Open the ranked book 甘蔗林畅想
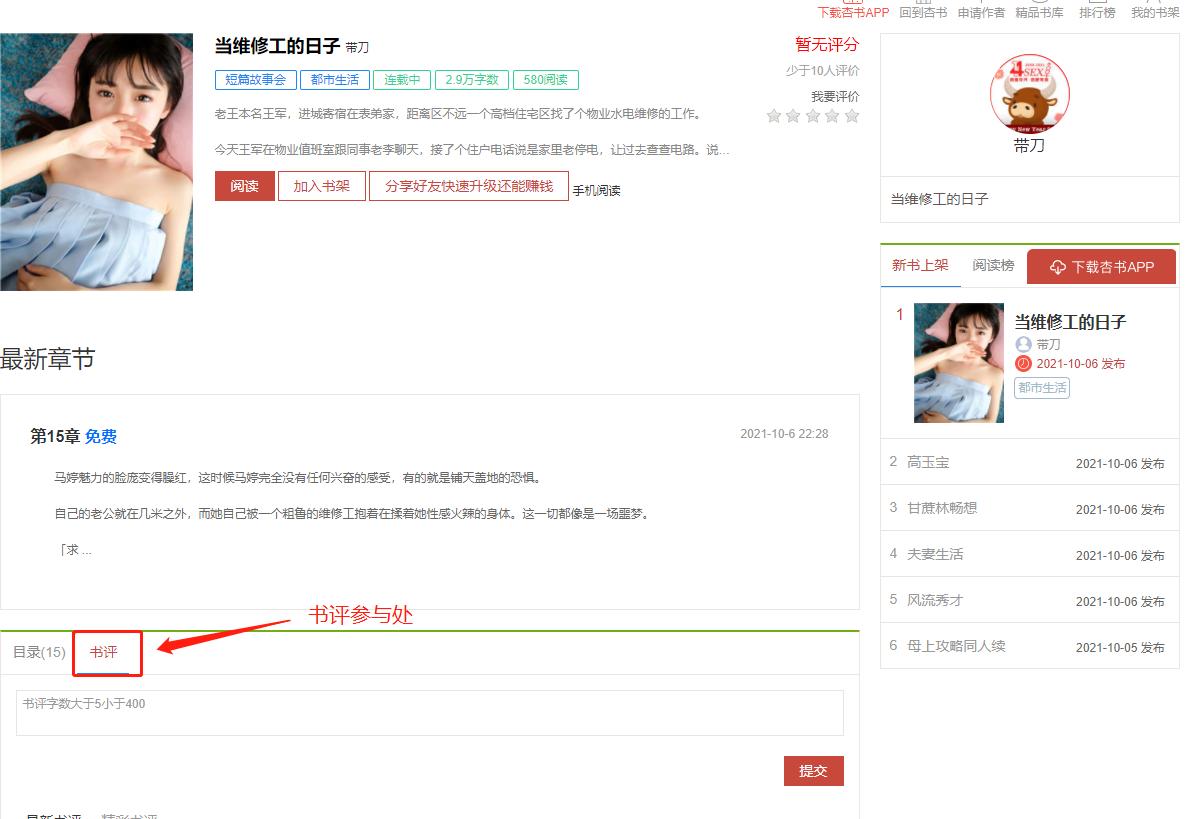The image size is (1194, 819). [942, 508]
